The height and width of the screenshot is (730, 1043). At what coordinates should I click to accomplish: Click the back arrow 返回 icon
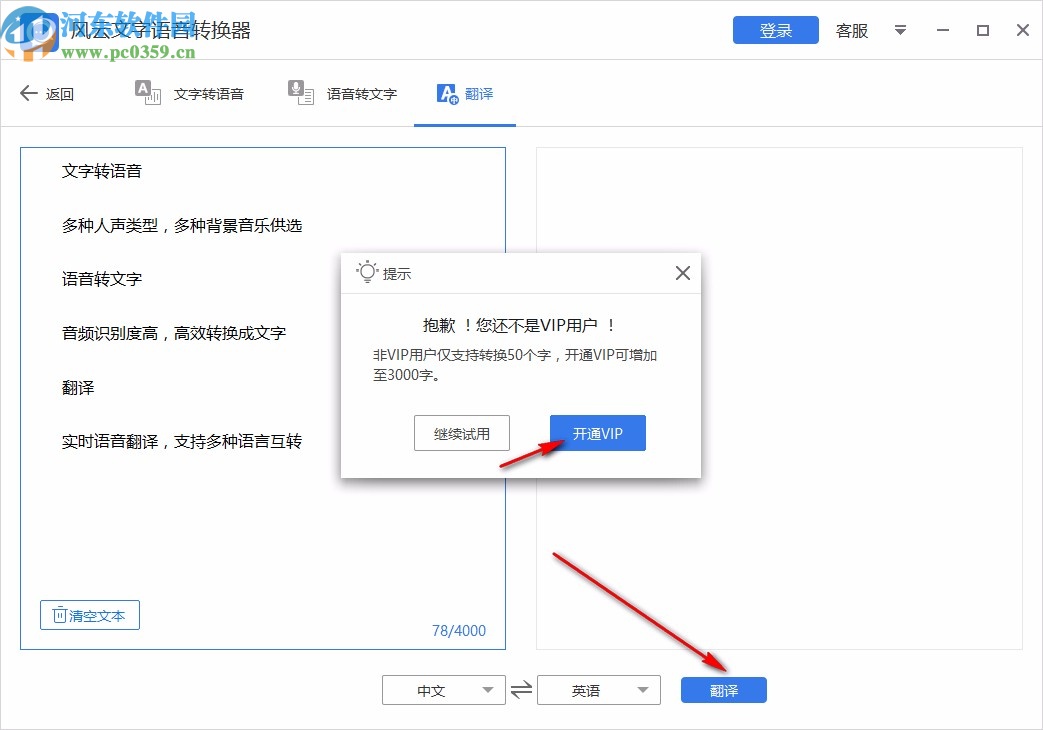pos(27,93)
